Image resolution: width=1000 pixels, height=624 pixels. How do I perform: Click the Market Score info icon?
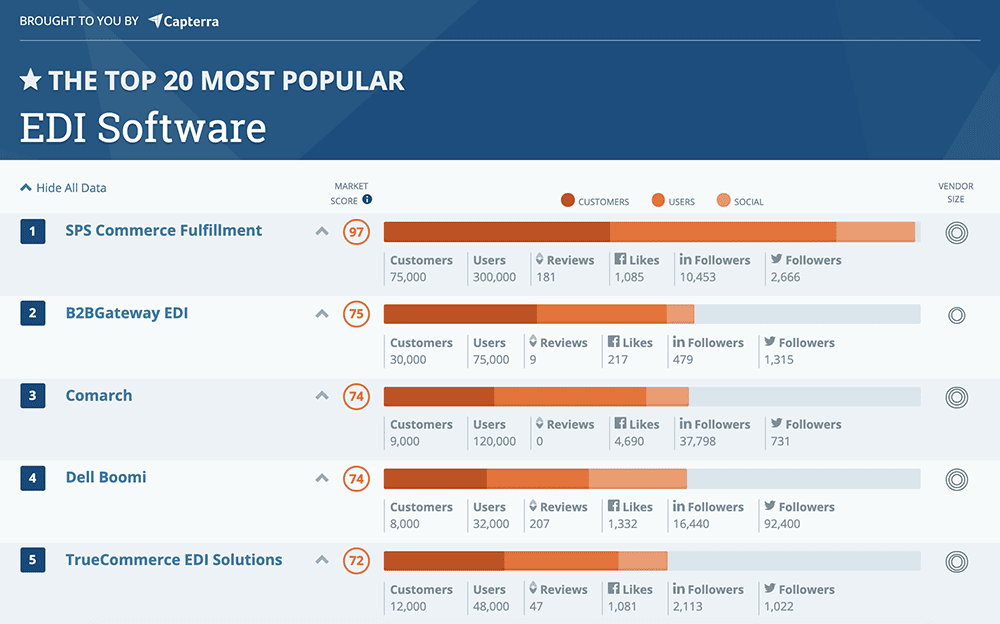[x=367, y=200]
